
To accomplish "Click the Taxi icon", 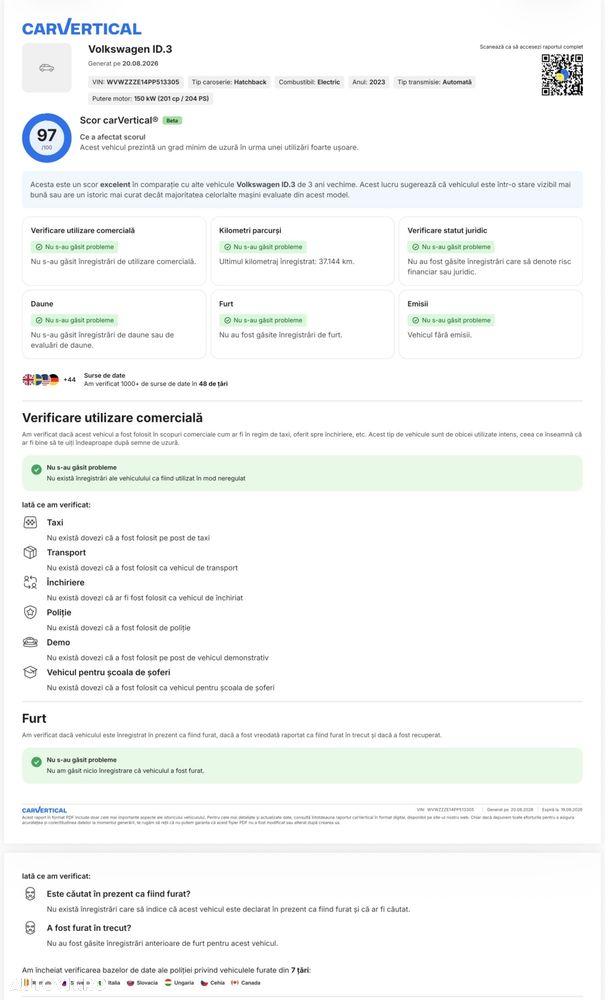I will pyautogui.click(x=30, y=522).
